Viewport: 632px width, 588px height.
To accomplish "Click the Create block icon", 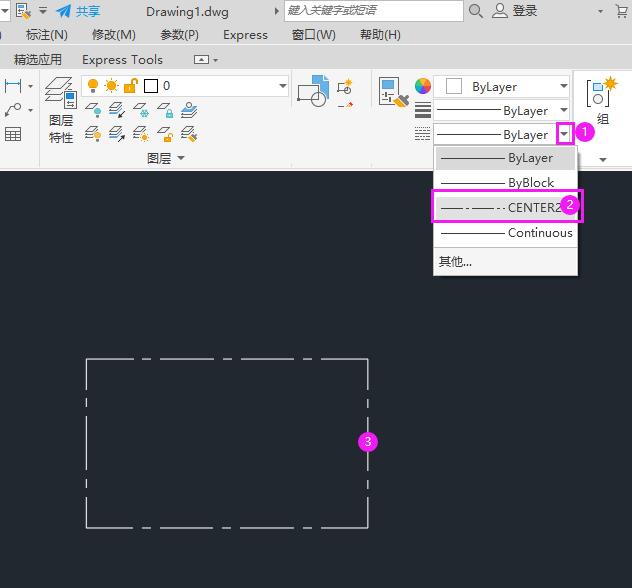I will (345, 87).
